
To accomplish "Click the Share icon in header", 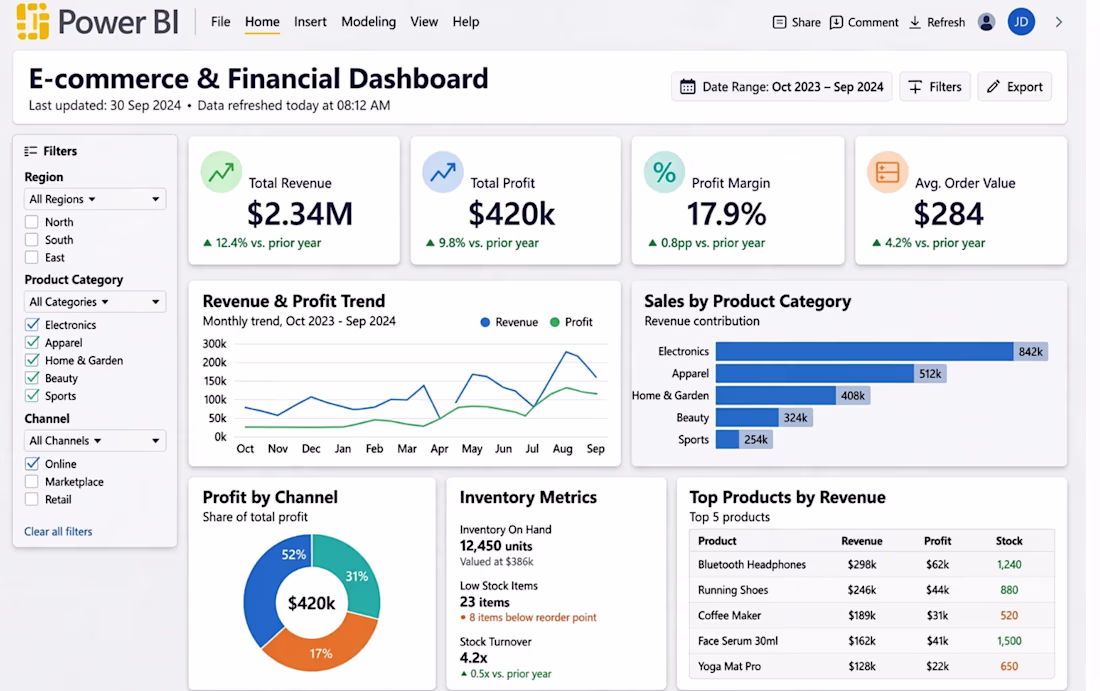I will coord(779,22).
